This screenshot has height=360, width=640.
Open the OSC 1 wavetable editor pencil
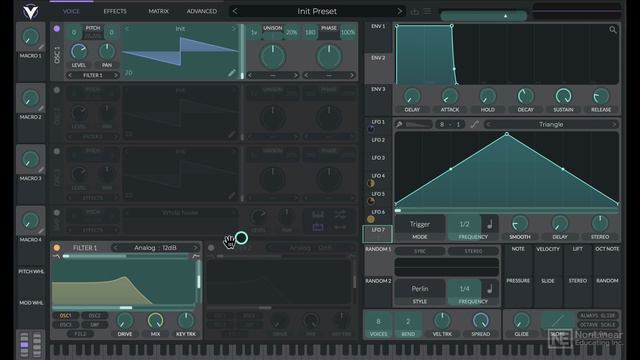point(231,73)
